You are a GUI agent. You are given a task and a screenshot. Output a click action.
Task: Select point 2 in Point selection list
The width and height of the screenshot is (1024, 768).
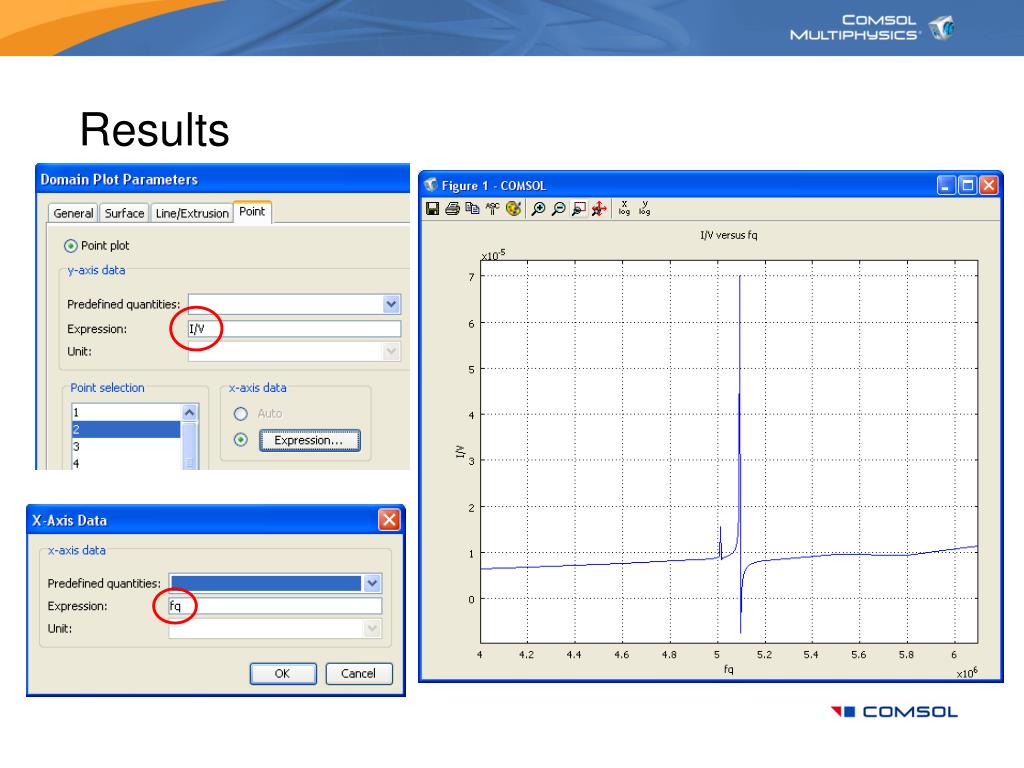point(125,429)
